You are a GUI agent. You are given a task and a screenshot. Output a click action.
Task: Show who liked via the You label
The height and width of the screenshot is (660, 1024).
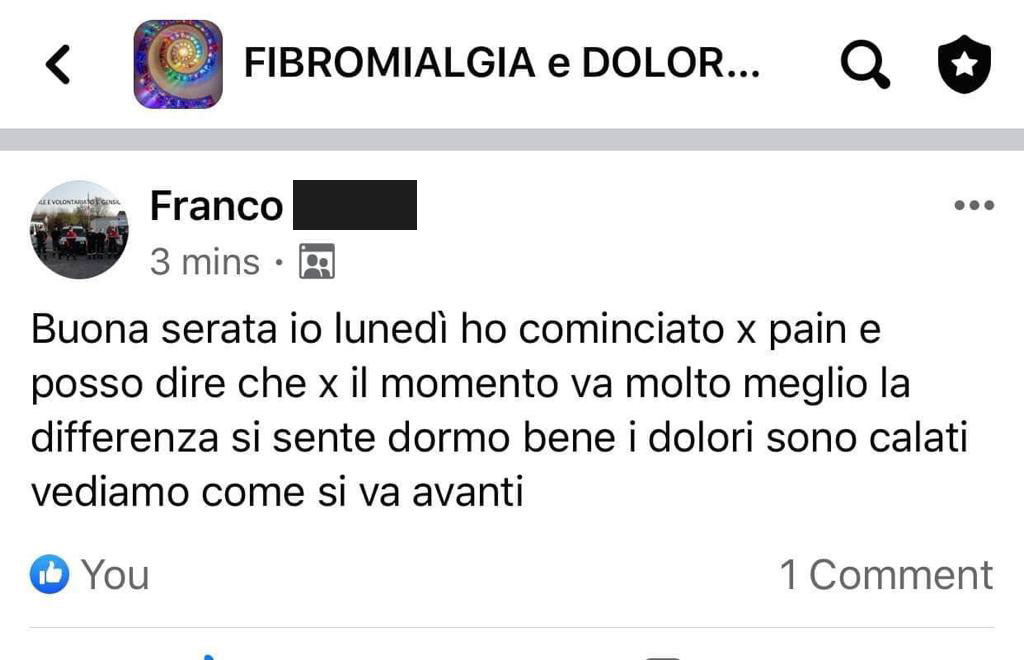115,574
